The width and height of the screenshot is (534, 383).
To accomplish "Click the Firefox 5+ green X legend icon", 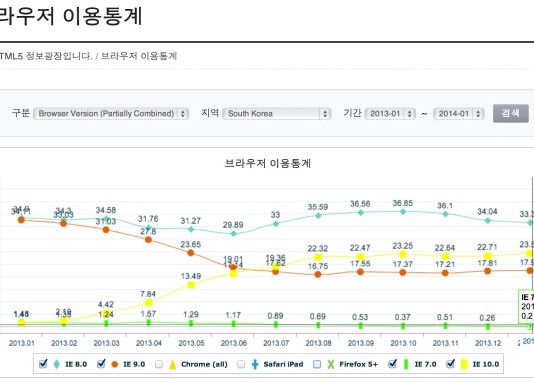I will [x=331, y=364].
